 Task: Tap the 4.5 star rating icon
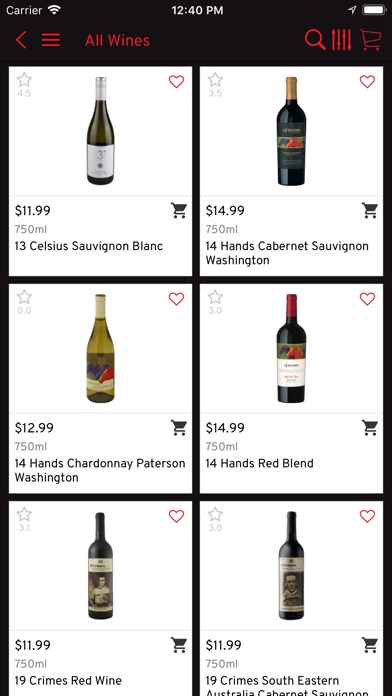point(24,80)
